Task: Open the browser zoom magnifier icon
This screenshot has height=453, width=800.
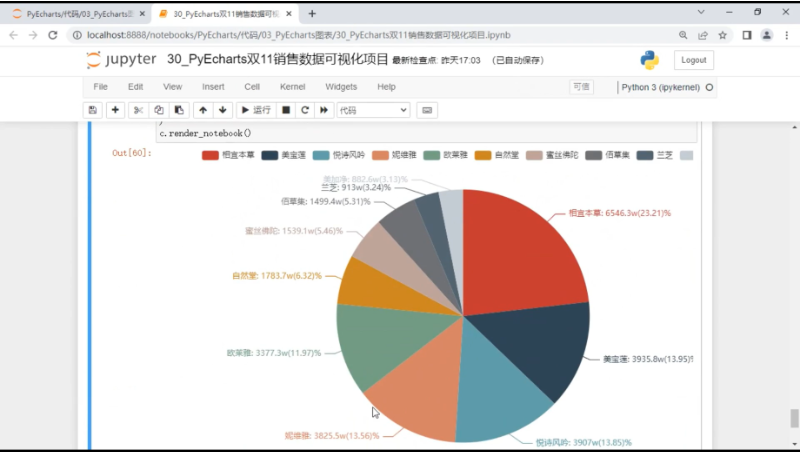Action: 683,35
